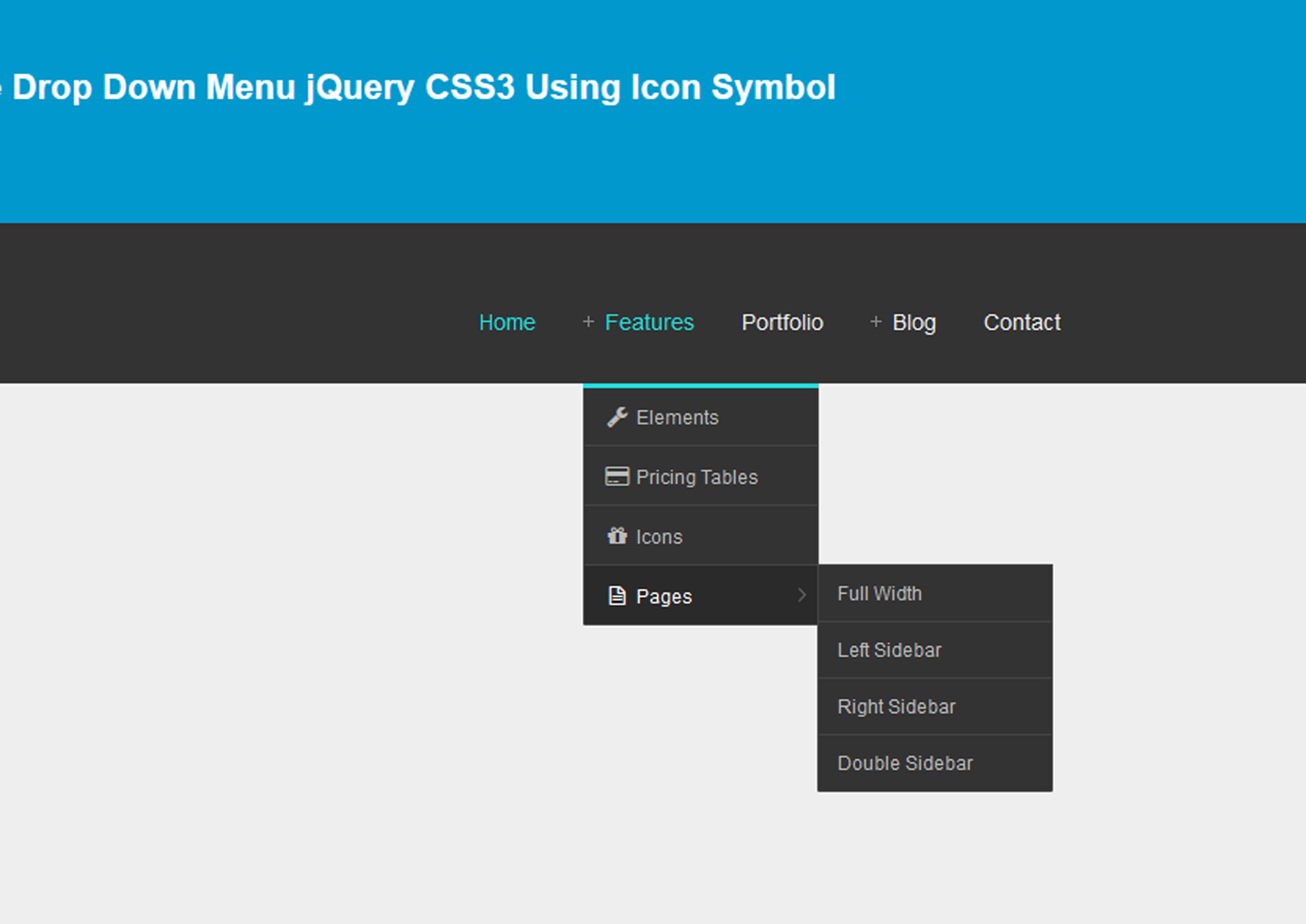
Task: Choose the Right Sidebar page link
Action: pyautogui.click(x=935, y=706)
